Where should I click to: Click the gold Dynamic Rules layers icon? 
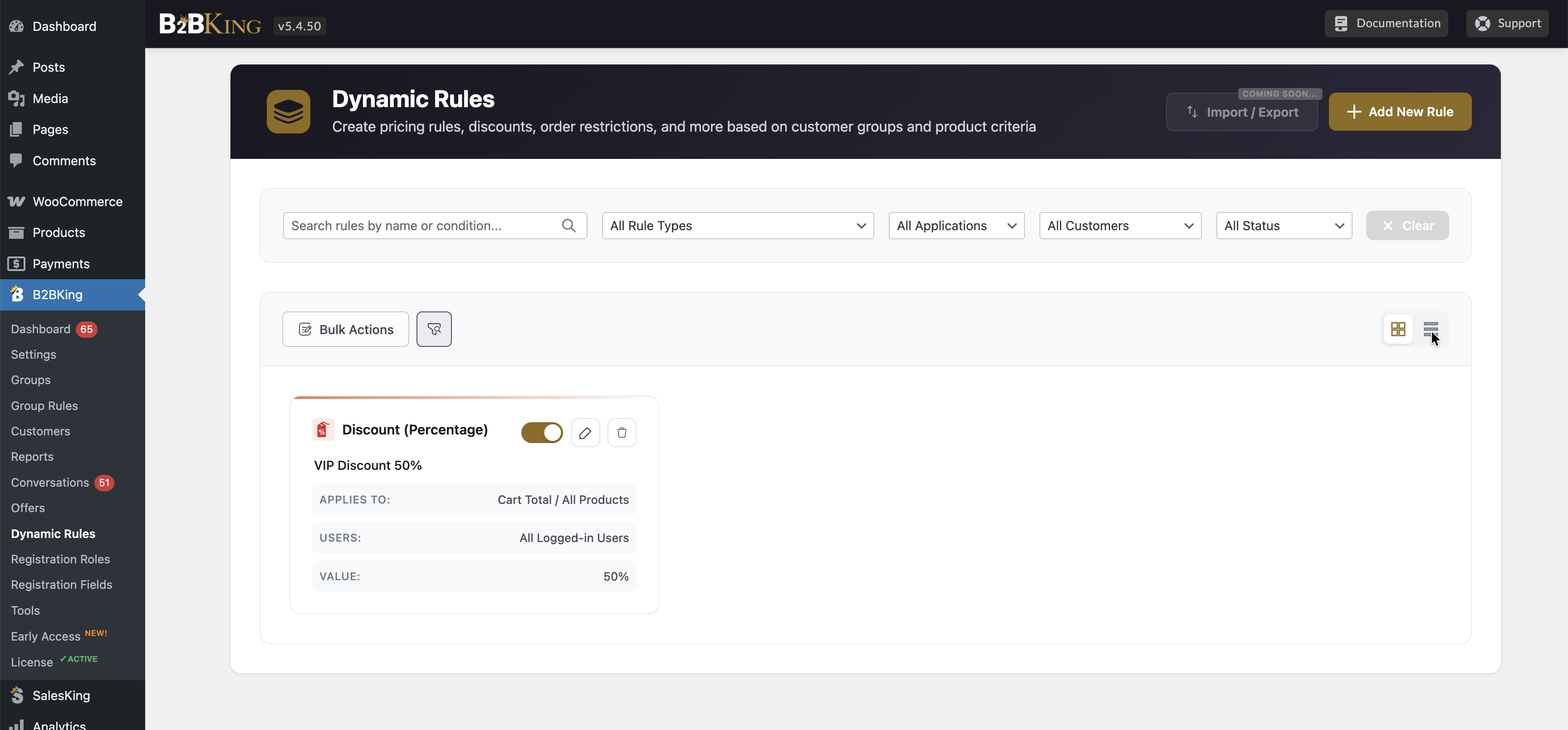pyautogui.click(x=288, y=112)
